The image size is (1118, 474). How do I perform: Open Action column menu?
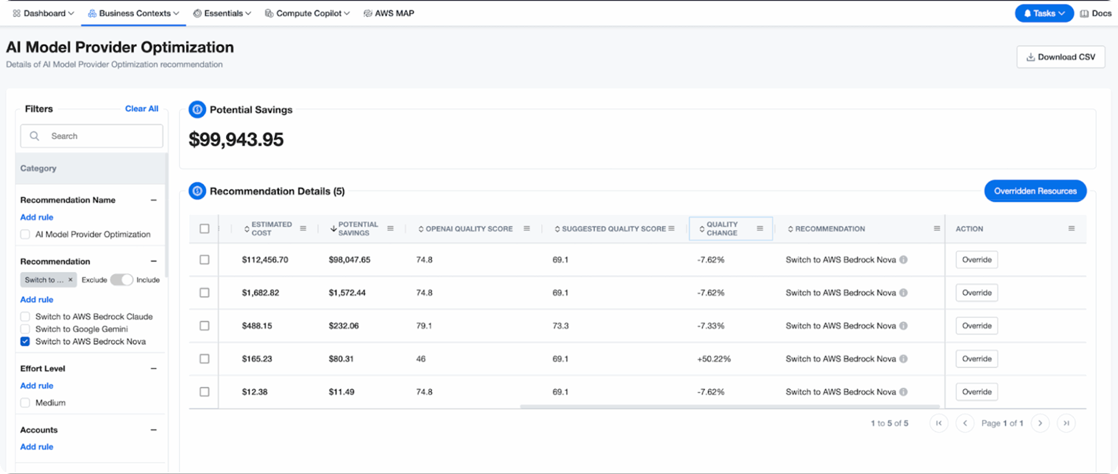point(1072,229)
